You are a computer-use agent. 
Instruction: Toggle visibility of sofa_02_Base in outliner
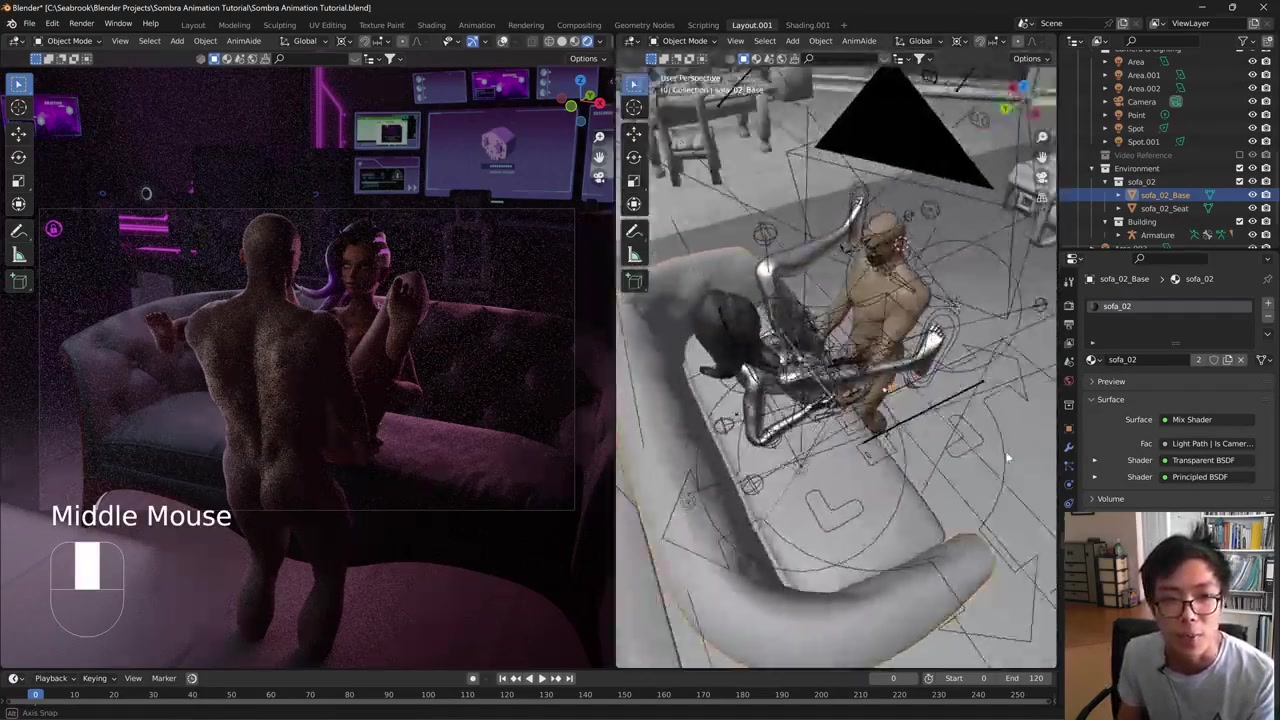pyautogui.click(x=1252, y=195)
